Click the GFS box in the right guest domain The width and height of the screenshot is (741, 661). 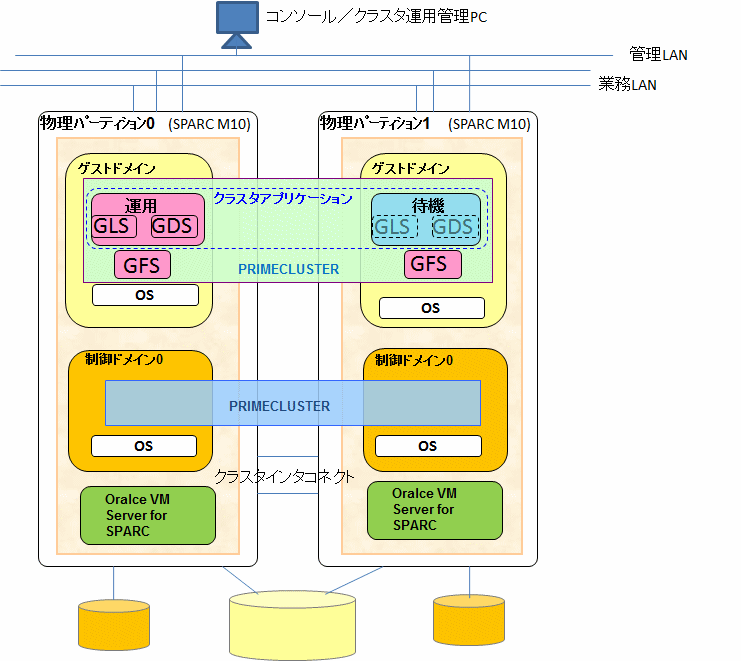coord(433,264)
